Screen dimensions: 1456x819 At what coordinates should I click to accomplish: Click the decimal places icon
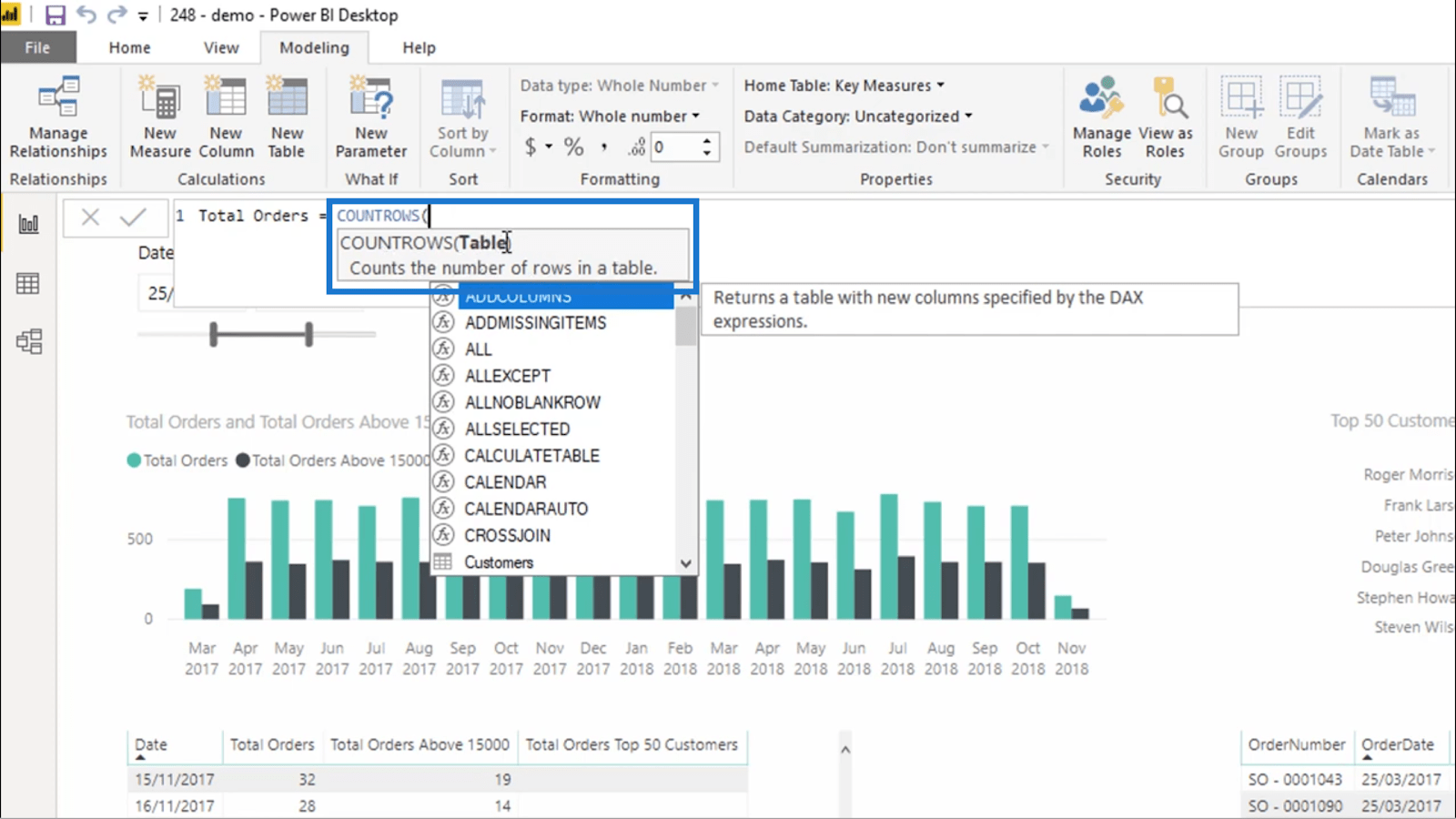pos(636,147)
